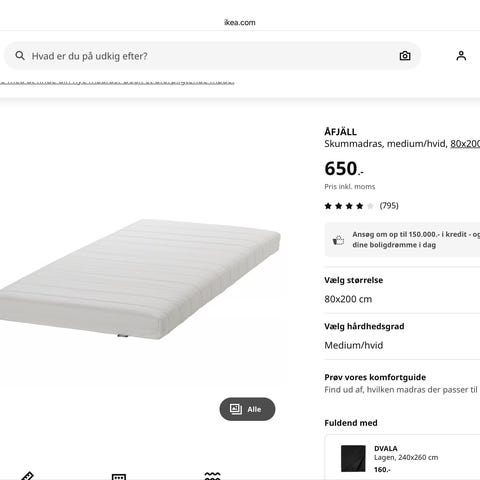Click the shopping basket icon in credit banner
Screen dimensions: 480x480
338,240
